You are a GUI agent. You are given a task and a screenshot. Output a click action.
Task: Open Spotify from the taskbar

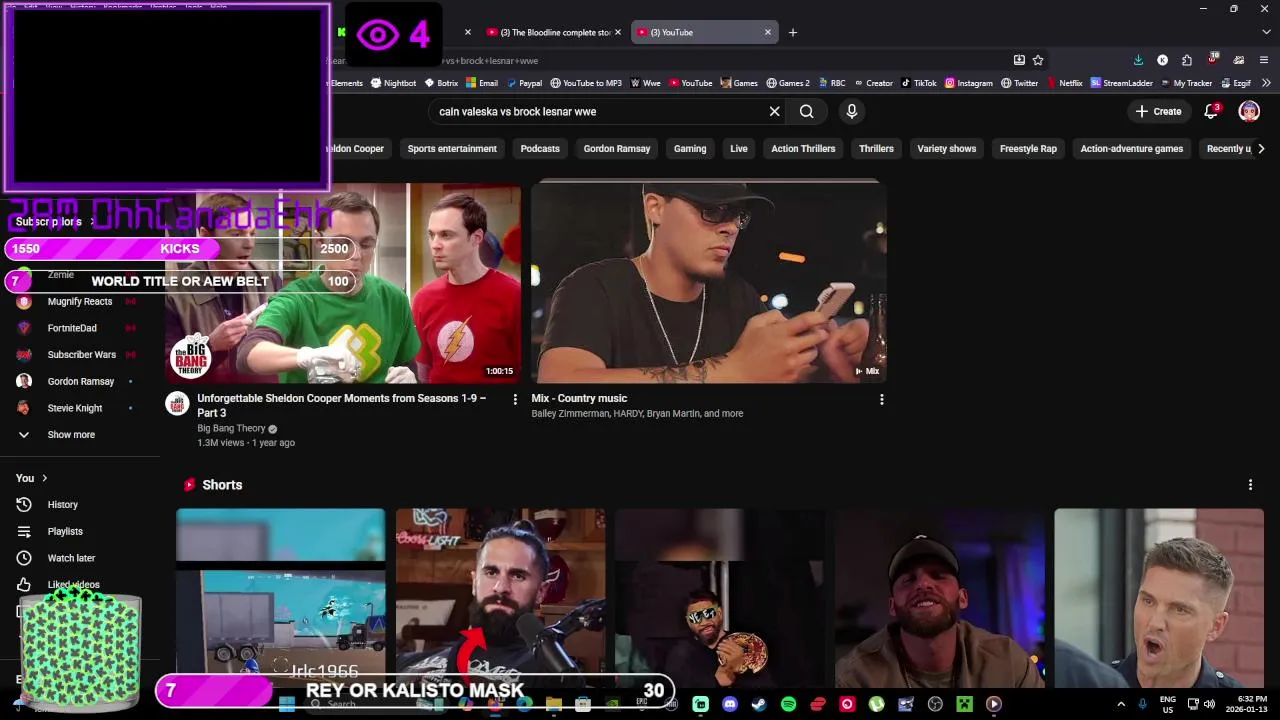pos(788,704)
